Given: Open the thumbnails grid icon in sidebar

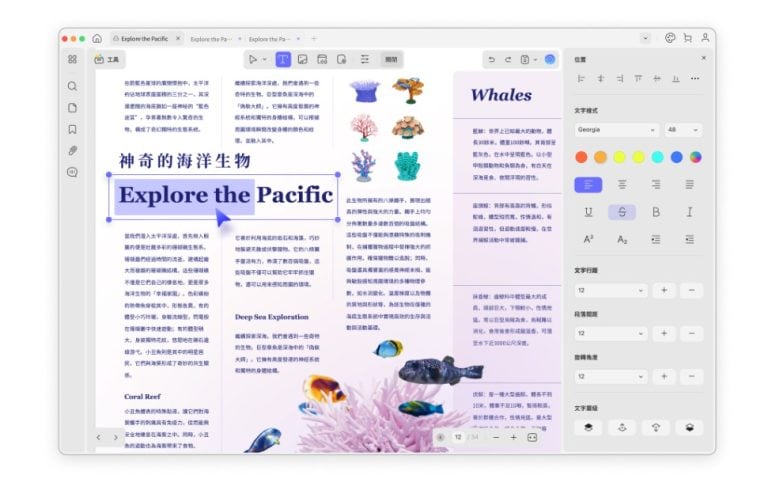Looking at the screenshot, I should pos(72,60).
